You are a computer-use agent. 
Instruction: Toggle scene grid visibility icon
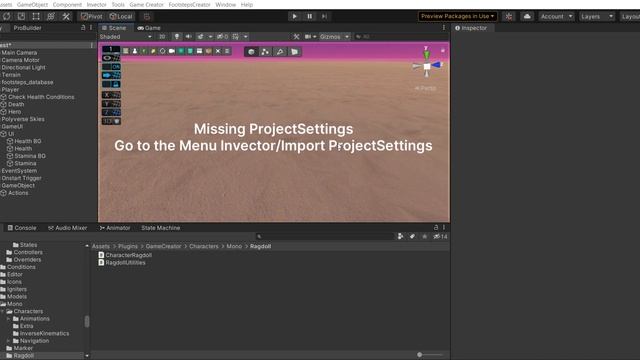pos(236,37)
